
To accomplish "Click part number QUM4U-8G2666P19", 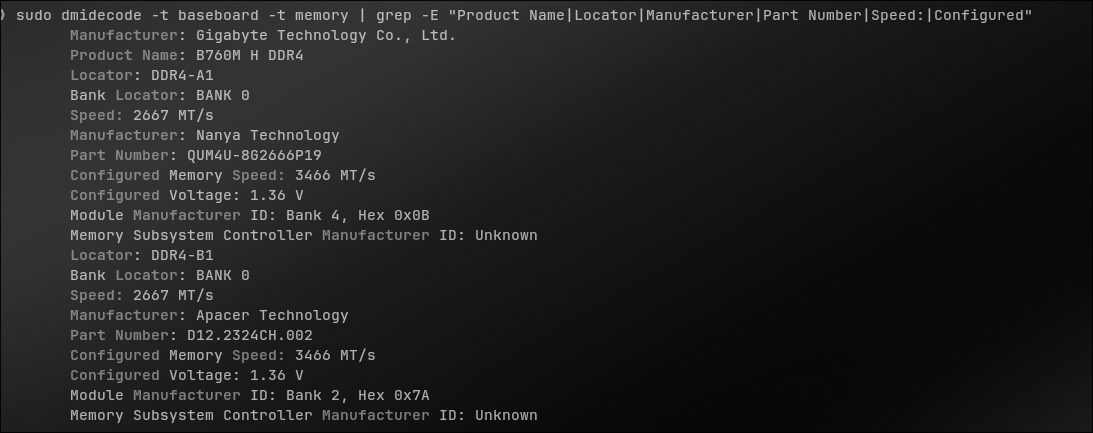I will [x=254, y=155].
